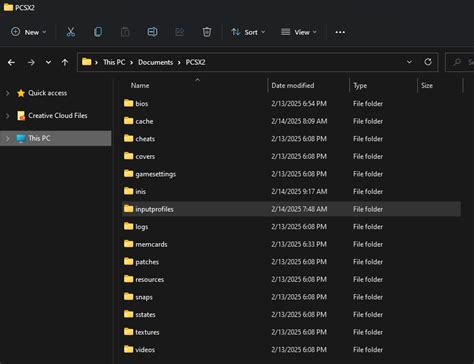This screenshot has height=364, width=474.
Task: Go back with the left arrow
Action: coord(11,62)
